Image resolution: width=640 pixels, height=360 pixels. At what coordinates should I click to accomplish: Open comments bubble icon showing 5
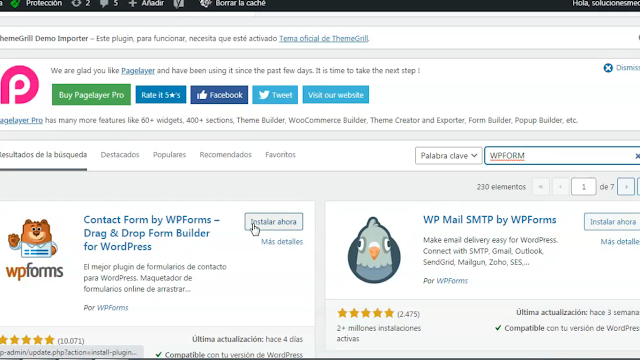click(x=104, y=3)
